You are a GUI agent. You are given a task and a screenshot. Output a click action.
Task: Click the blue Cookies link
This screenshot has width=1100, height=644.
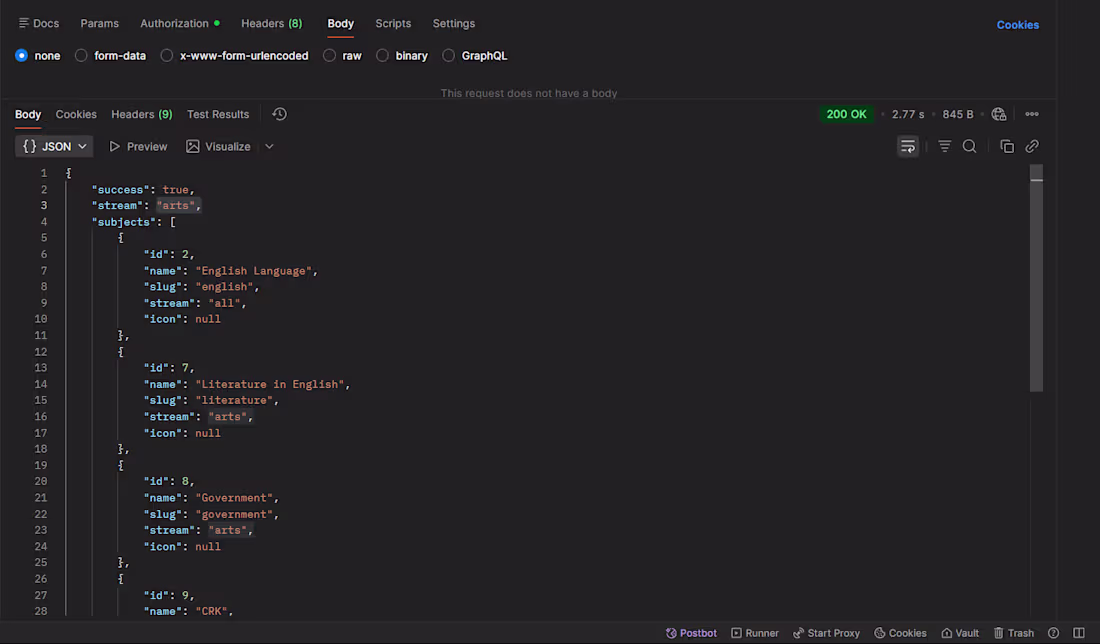pyautogui.click(x=1018, y=25)
